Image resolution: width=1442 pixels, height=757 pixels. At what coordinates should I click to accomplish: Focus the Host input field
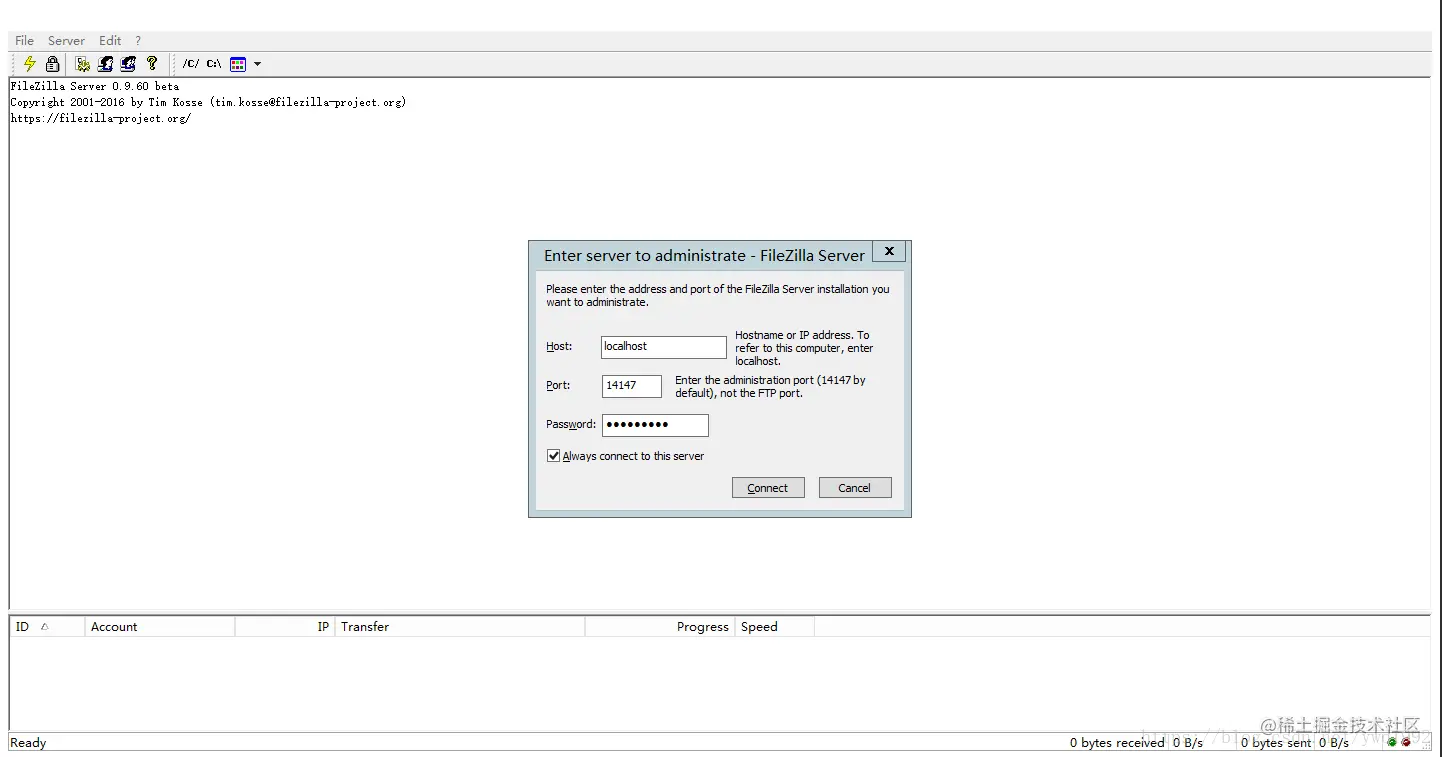(x=664, y=347)
